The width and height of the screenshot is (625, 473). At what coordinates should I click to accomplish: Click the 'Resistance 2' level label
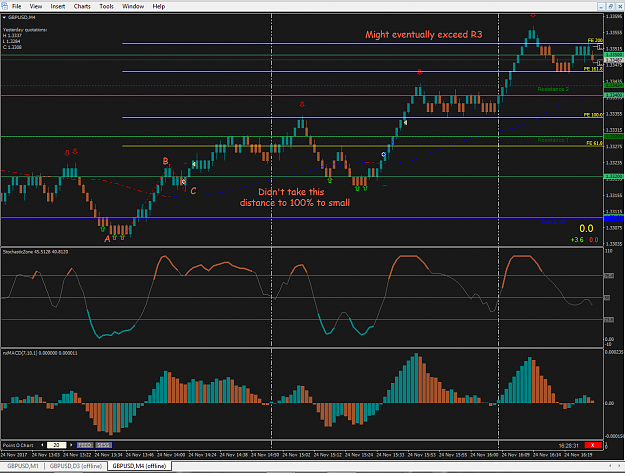553,89
